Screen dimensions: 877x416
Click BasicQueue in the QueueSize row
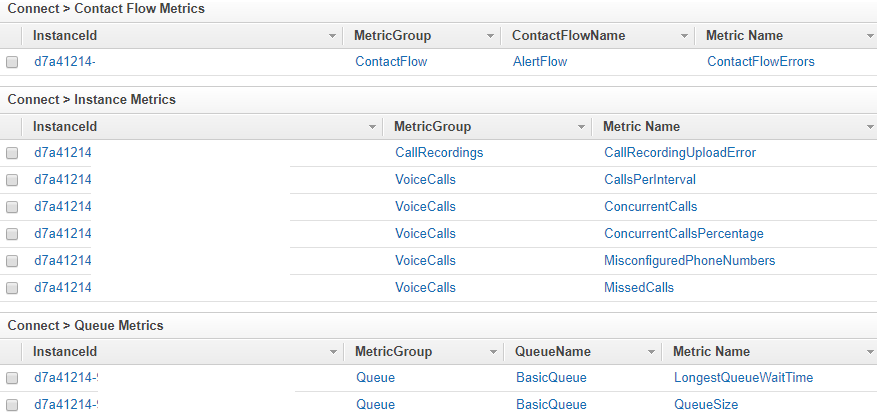tap(551, 404)
